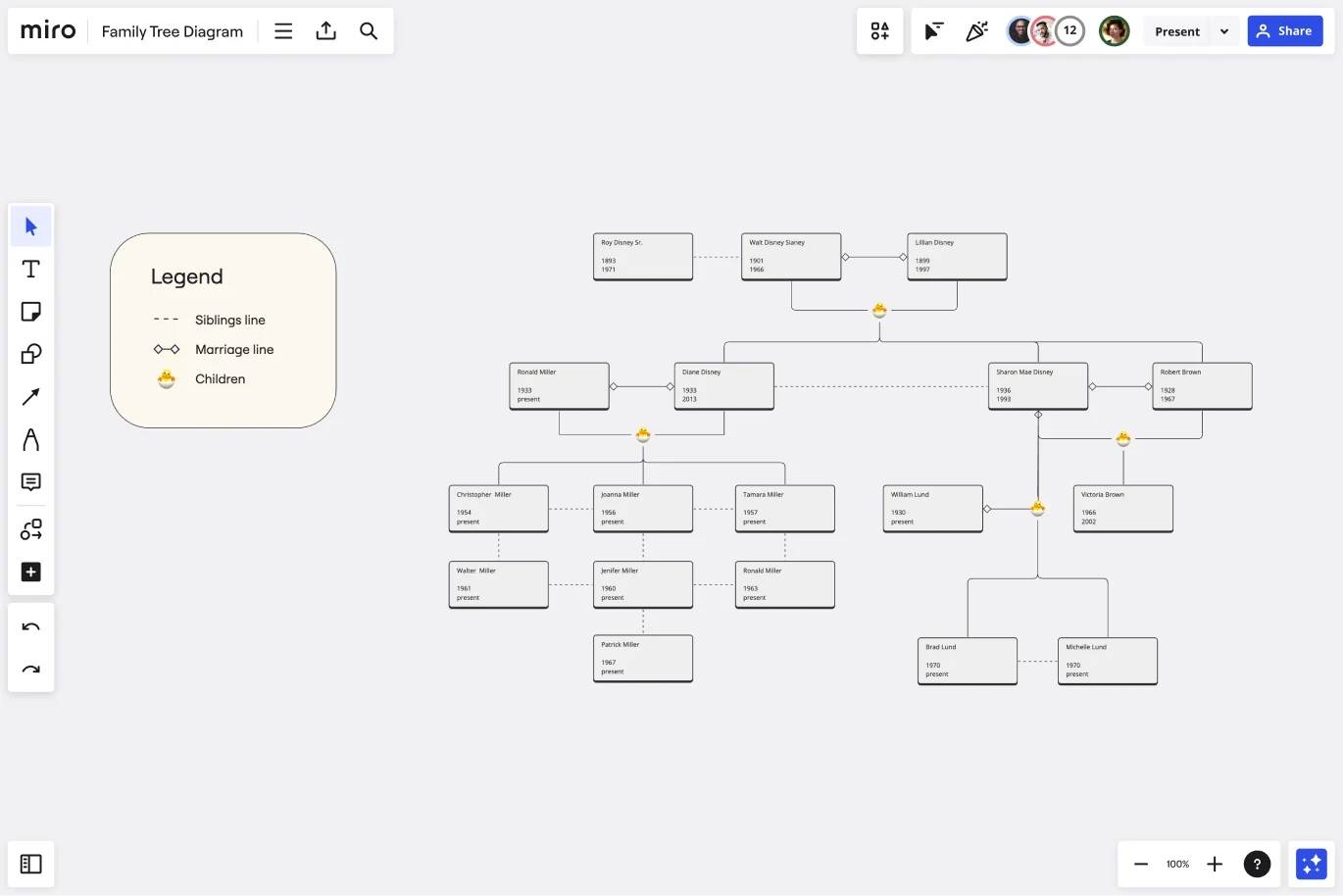Click the chick emoji in the Legend
1343x896 pixels.
click(167, 378)
